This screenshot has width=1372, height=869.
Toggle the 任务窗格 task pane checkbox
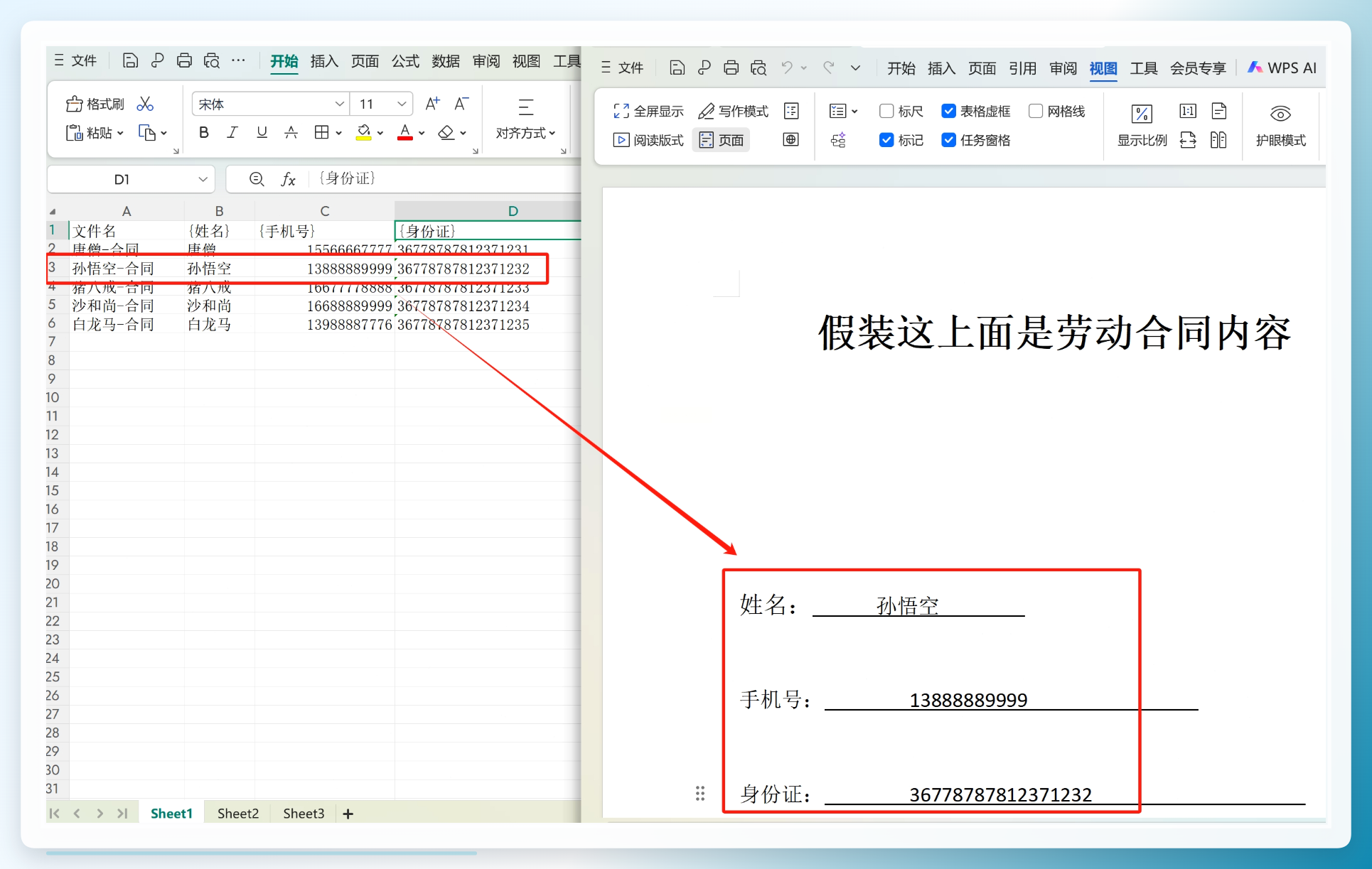pyautogui.click(x=948, y=140)
